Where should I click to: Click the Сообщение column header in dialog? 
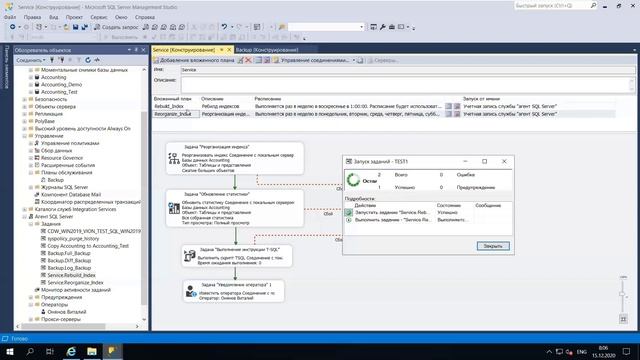click(x=488, y=205)
